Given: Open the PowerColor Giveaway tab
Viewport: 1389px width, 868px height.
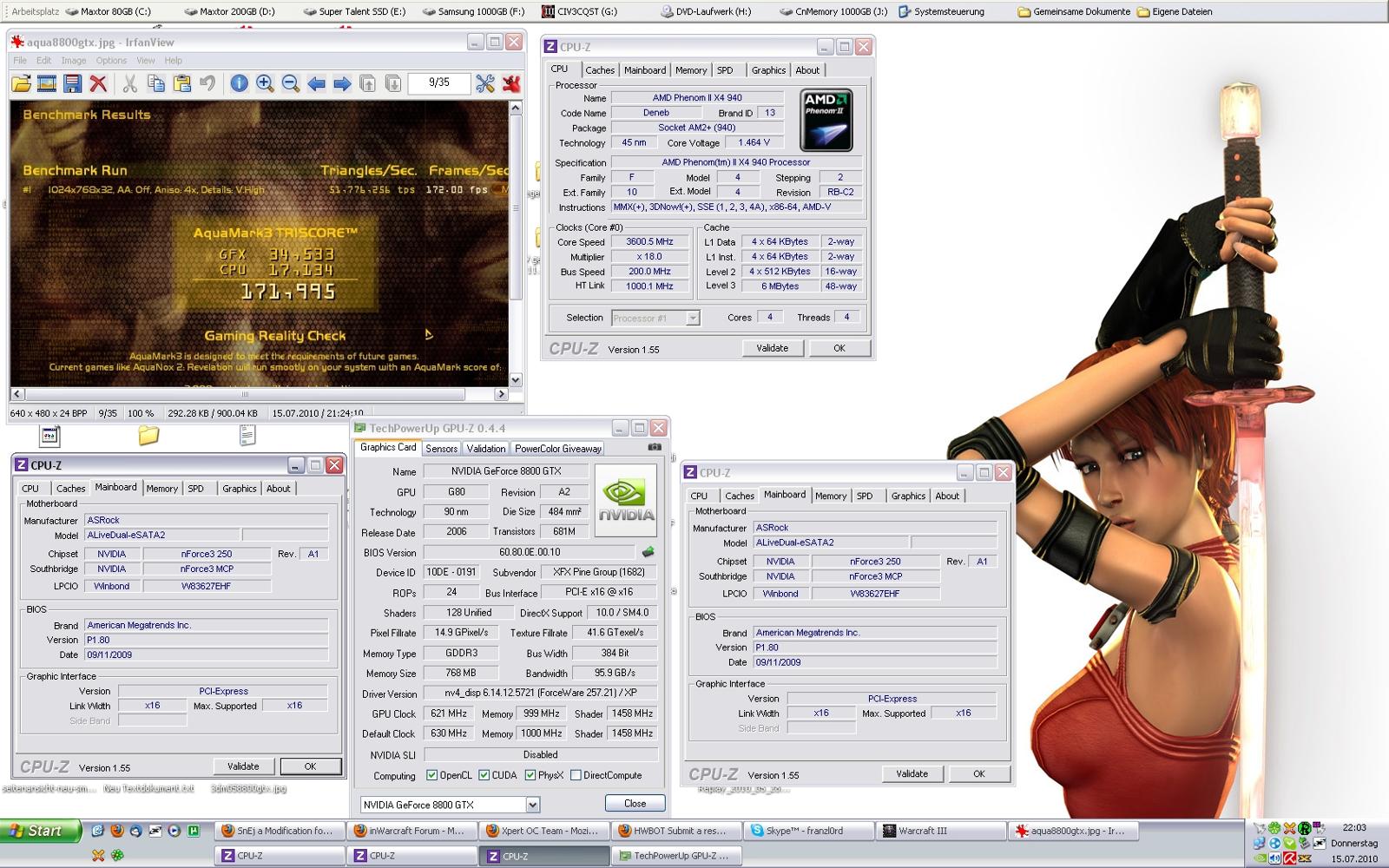Looking at the screenshot, I should point(557,449).
